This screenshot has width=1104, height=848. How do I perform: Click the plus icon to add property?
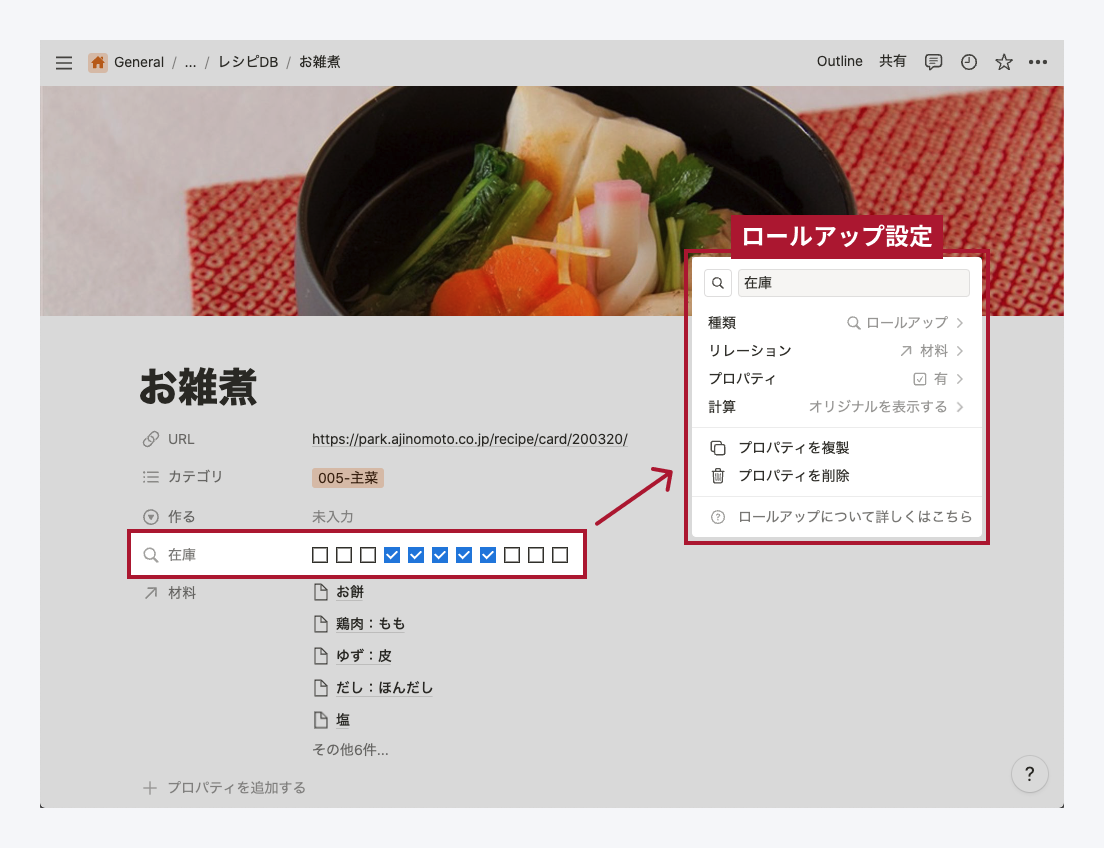pos(150,787)
